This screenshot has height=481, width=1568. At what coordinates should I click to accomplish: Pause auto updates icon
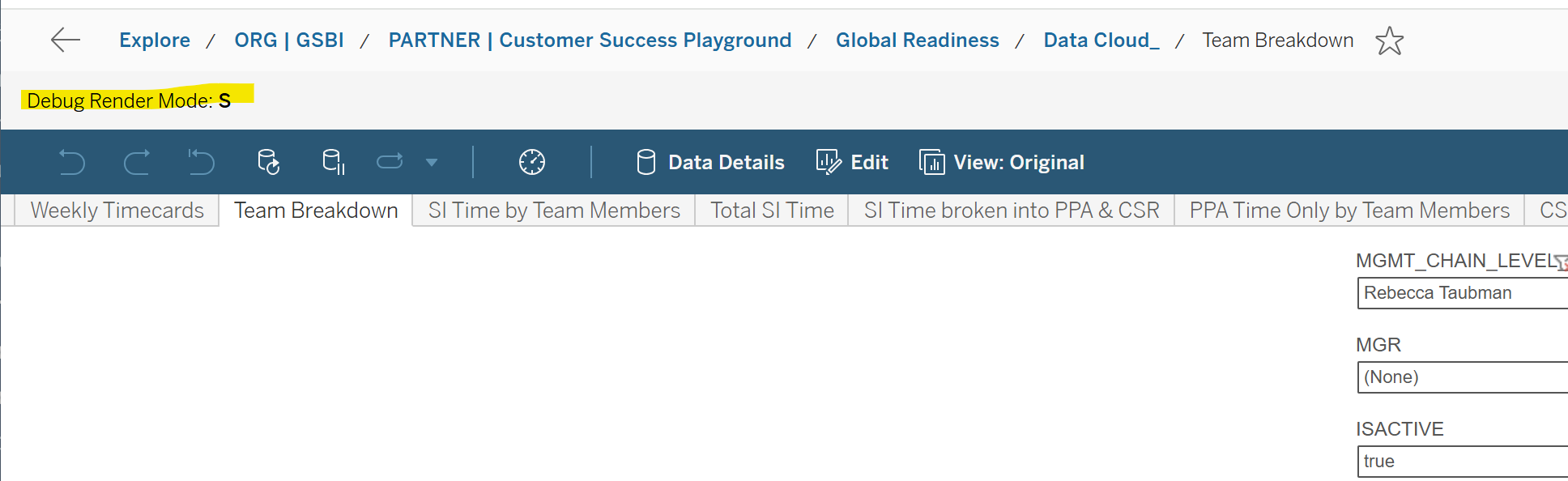click(333, 163)
